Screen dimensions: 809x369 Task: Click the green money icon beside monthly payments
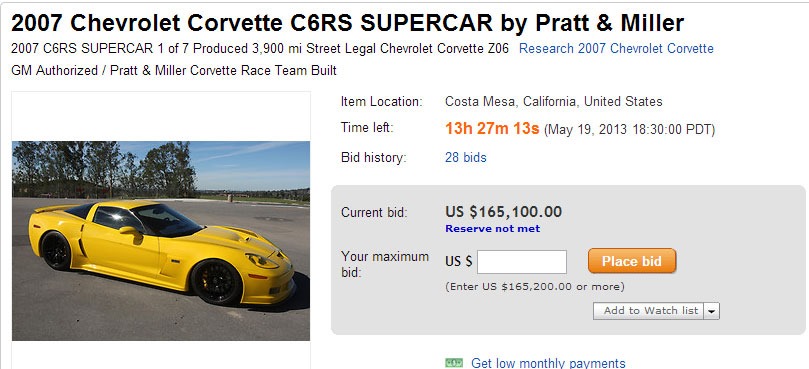[x=454, y=363]
